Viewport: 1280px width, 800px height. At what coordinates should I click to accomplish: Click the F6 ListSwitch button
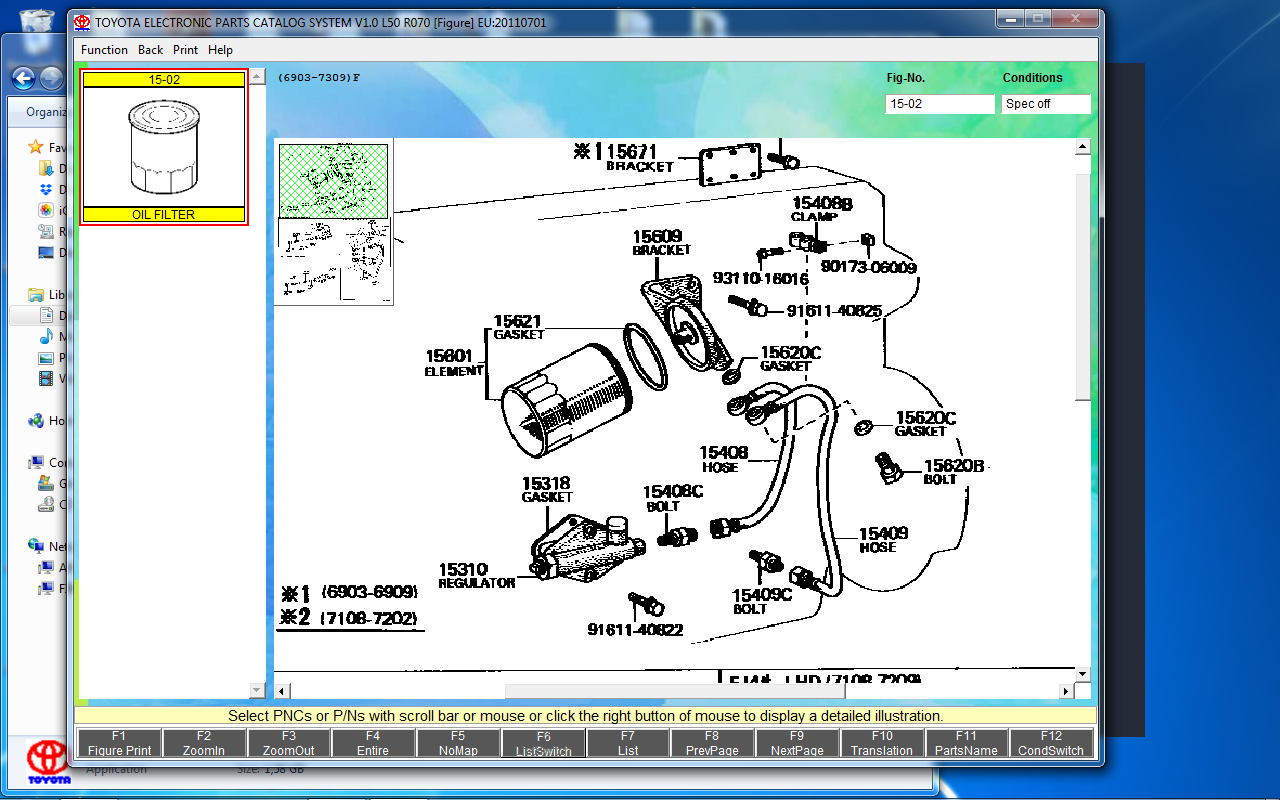pyautogui.click(x=543, y=743)
